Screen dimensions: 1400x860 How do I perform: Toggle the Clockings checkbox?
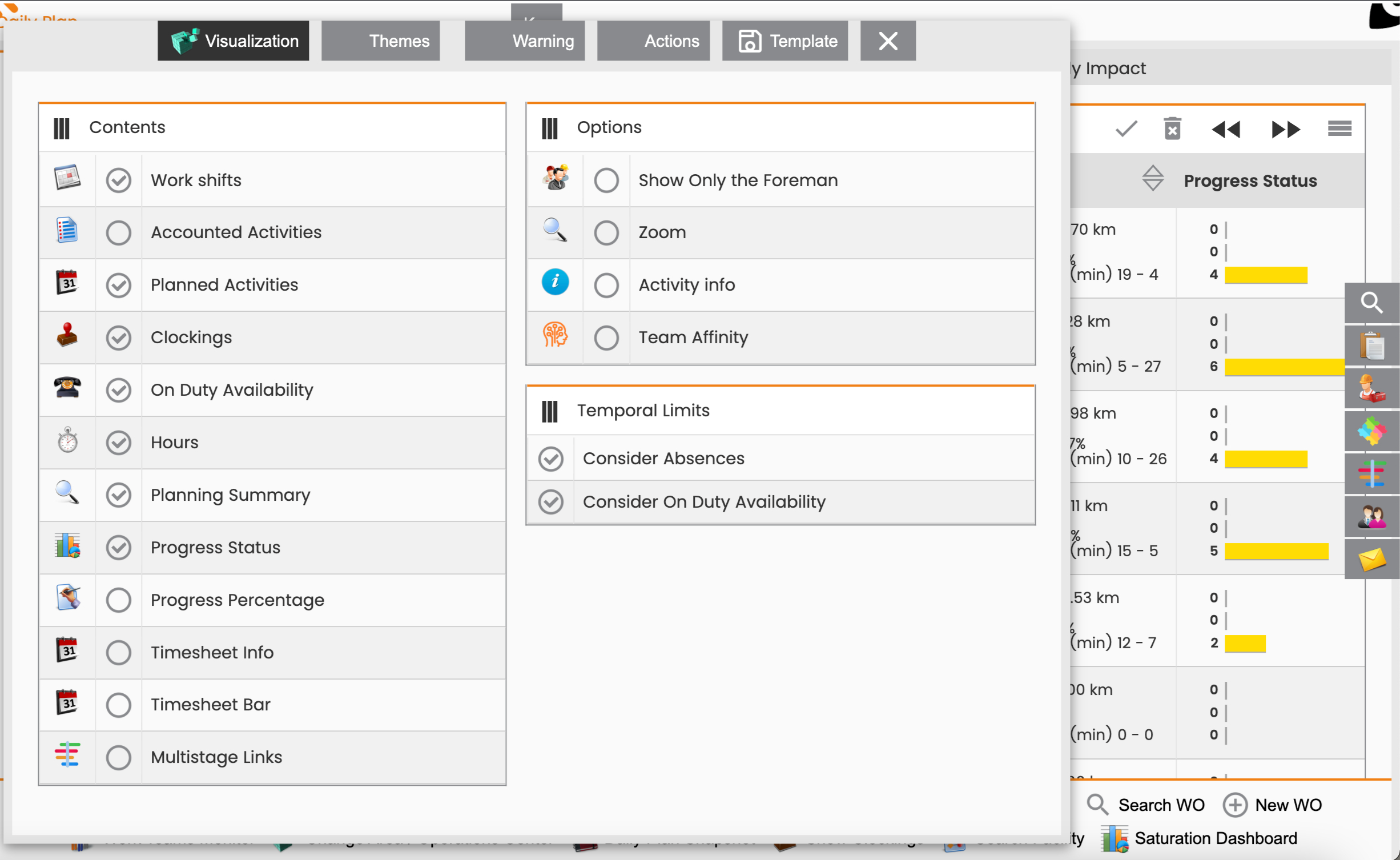(x=119, y=338)
